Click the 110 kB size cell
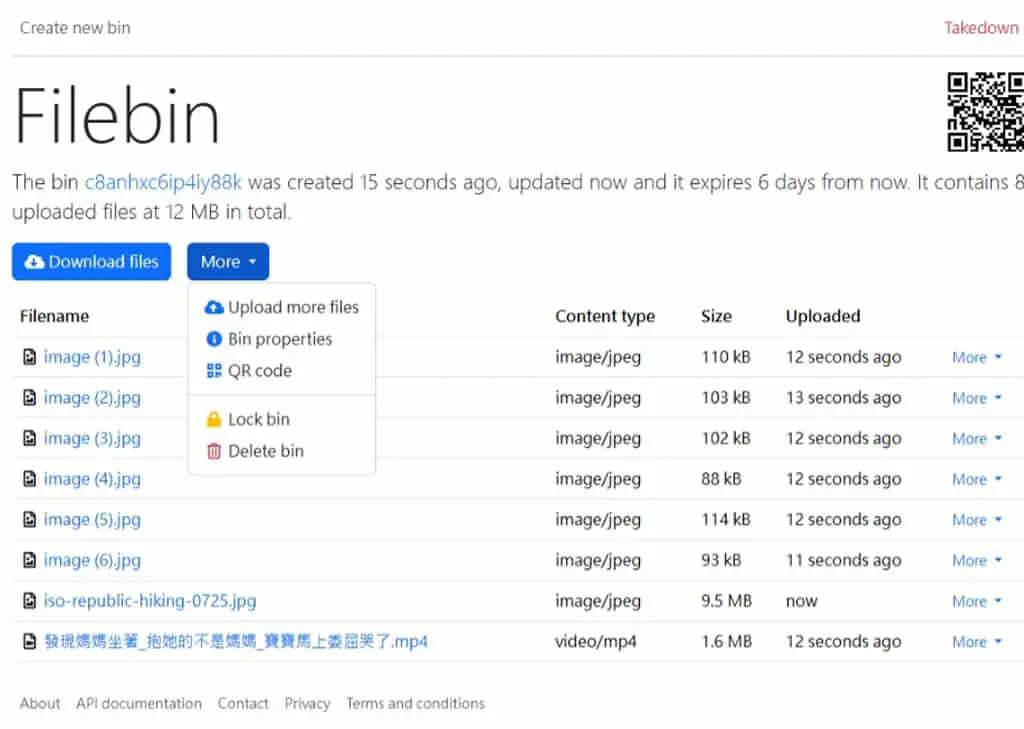 726,357
